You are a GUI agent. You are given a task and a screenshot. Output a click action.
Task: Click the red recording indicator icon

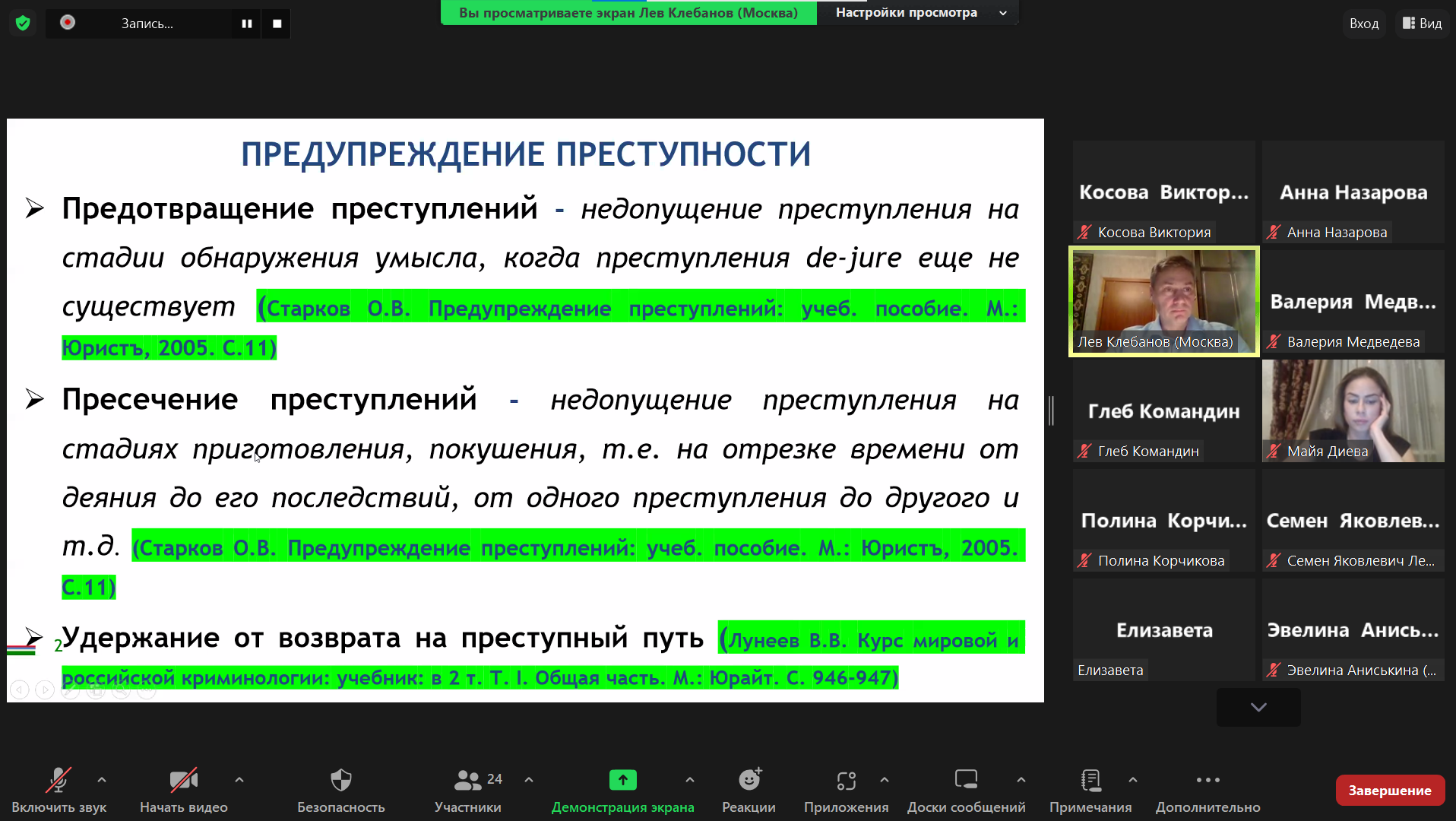[68, 23]
